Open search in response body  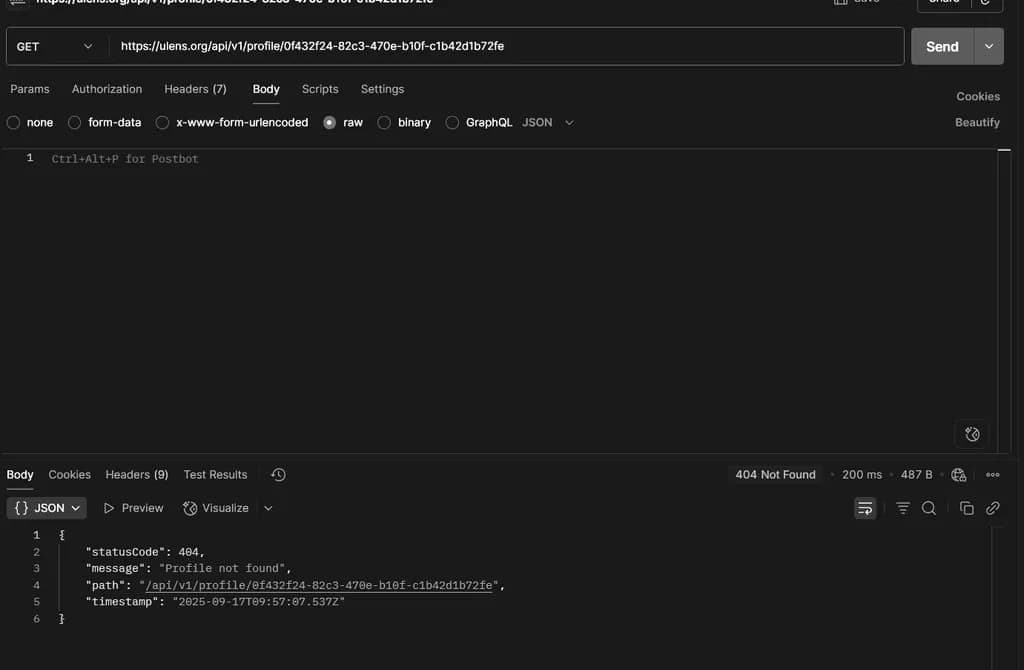929,508
